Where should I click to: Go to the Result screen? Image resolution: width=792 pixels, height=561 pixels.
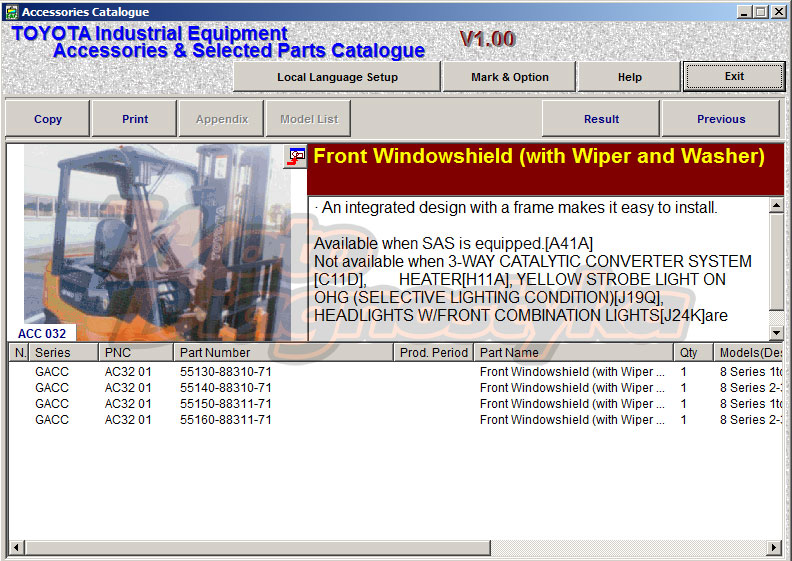[x=601, y=119]
